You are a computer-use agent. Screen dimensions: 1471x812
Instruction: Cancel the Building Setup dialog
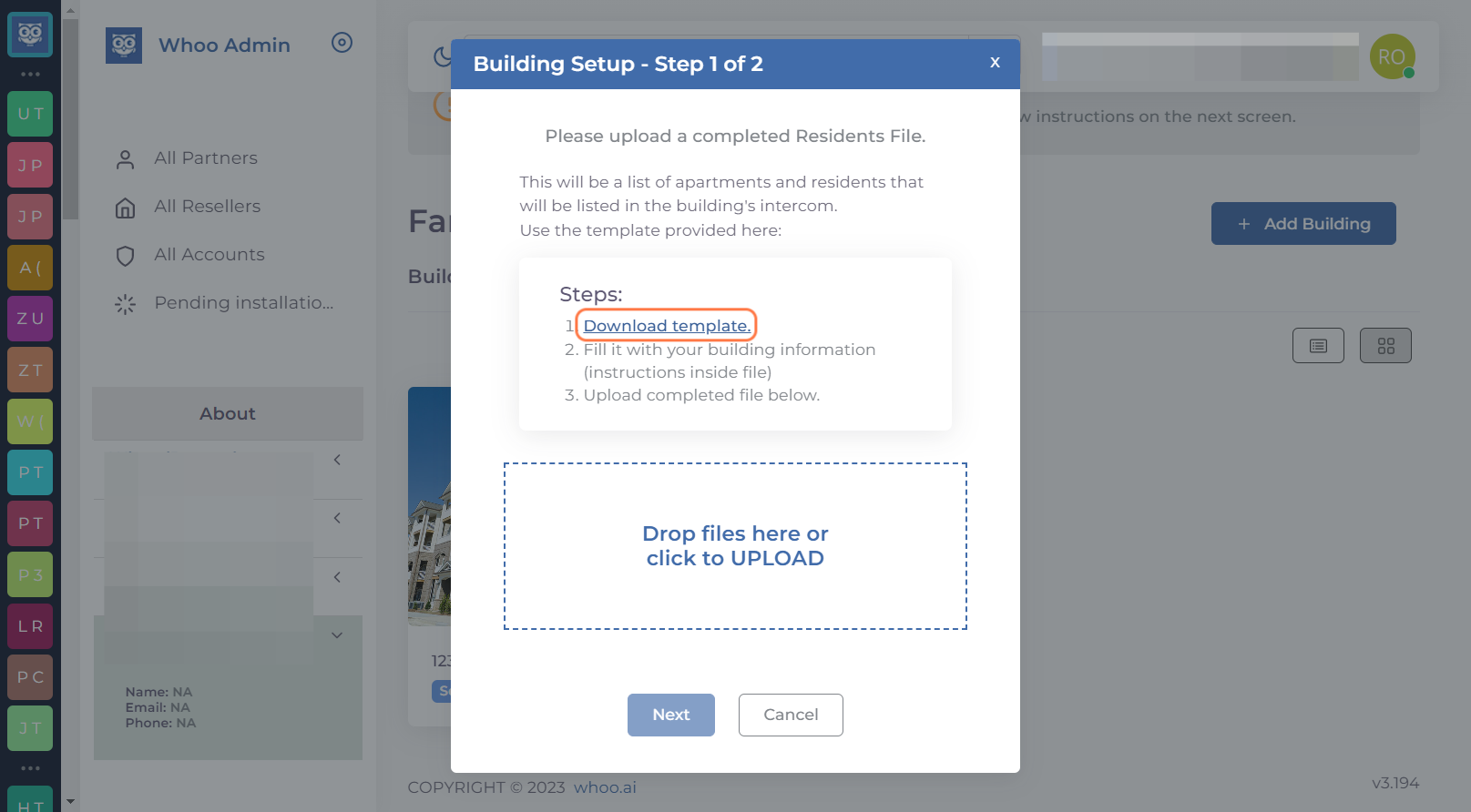point(791,715)
